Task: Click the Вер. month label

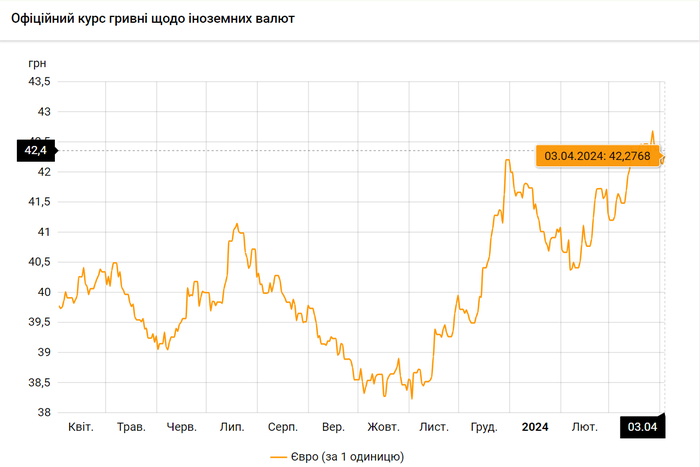Action: [x=334, y=427]
